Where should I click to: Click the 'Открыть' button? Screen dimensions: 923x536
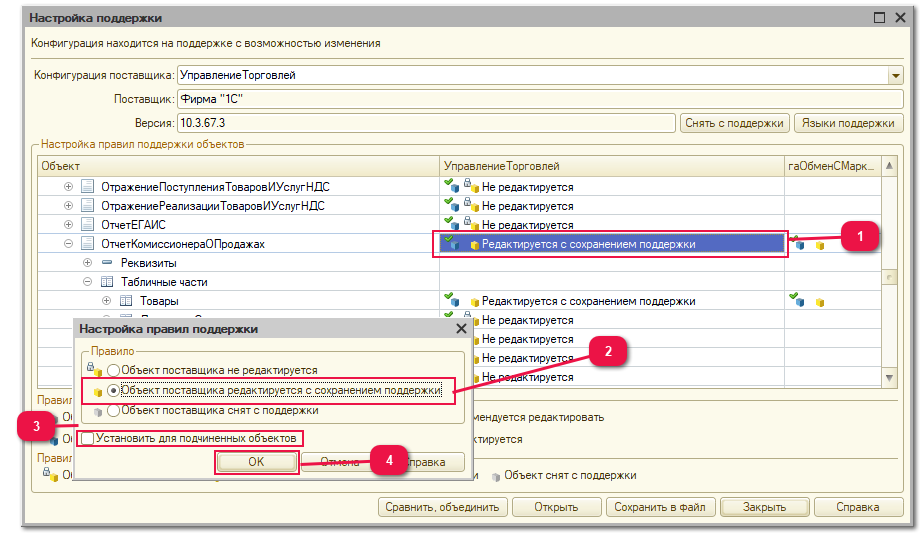click(556, 507)
